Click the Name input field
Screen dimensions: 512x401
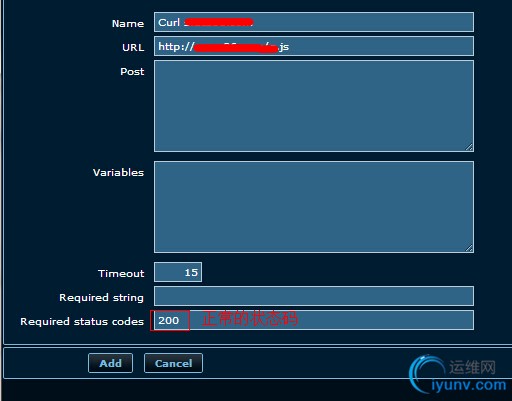coord(314,22)
